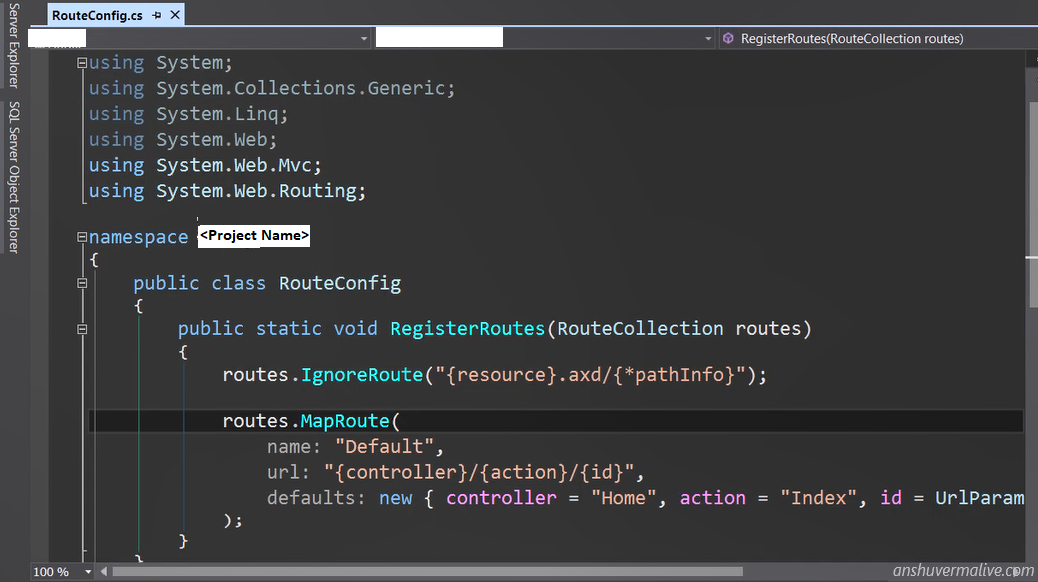
Task: Place cursor on IgnoreRoute method name
Action: click(x=362, y=375)
